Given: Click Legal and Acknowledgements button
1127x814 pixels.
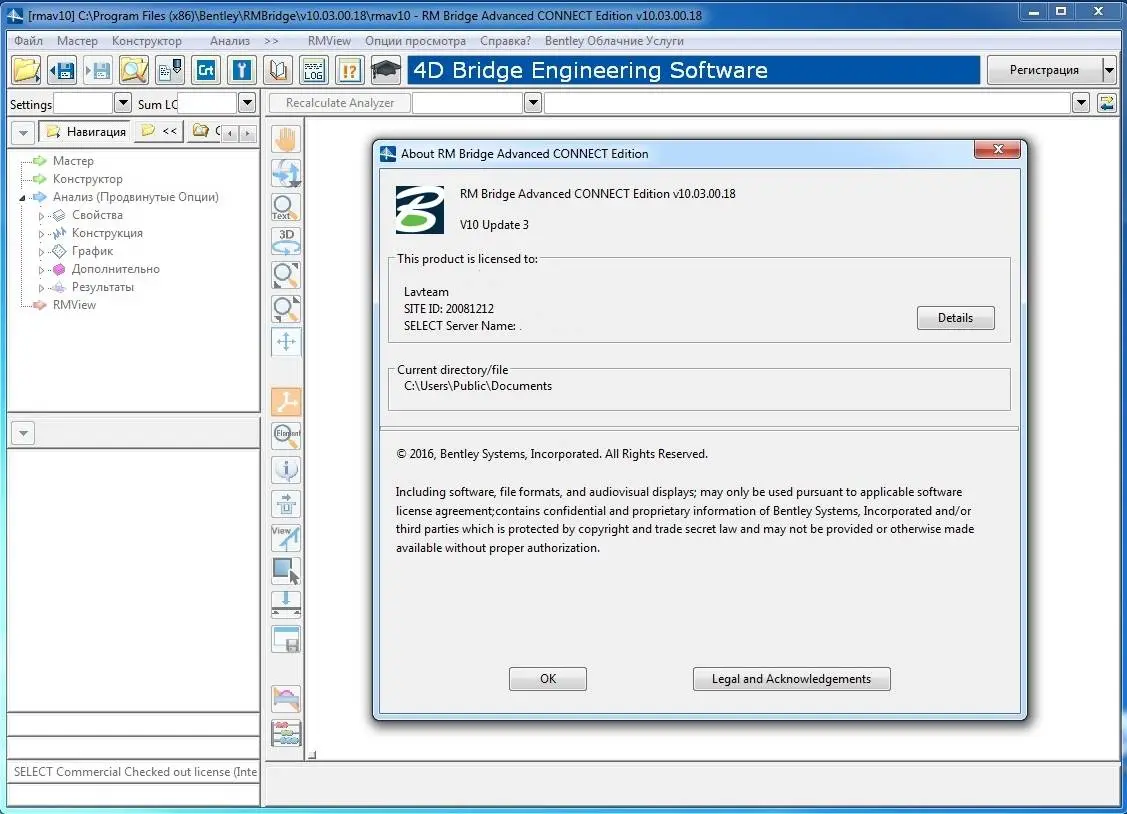Looking at the screenshot, I should tap(791, 679).
